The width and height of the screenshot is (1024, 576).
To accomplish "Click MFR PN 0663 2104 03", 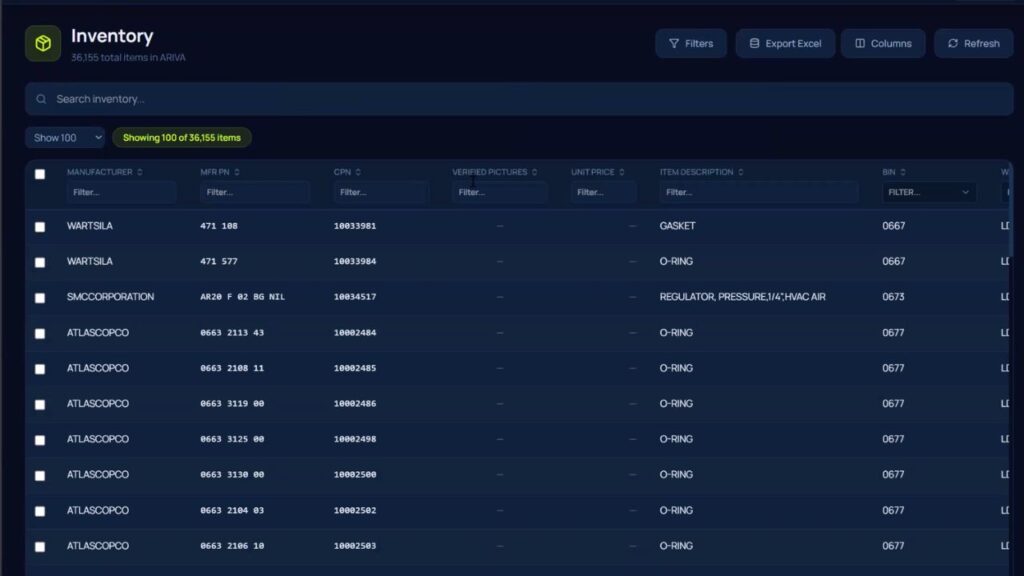I will [232, 510].
